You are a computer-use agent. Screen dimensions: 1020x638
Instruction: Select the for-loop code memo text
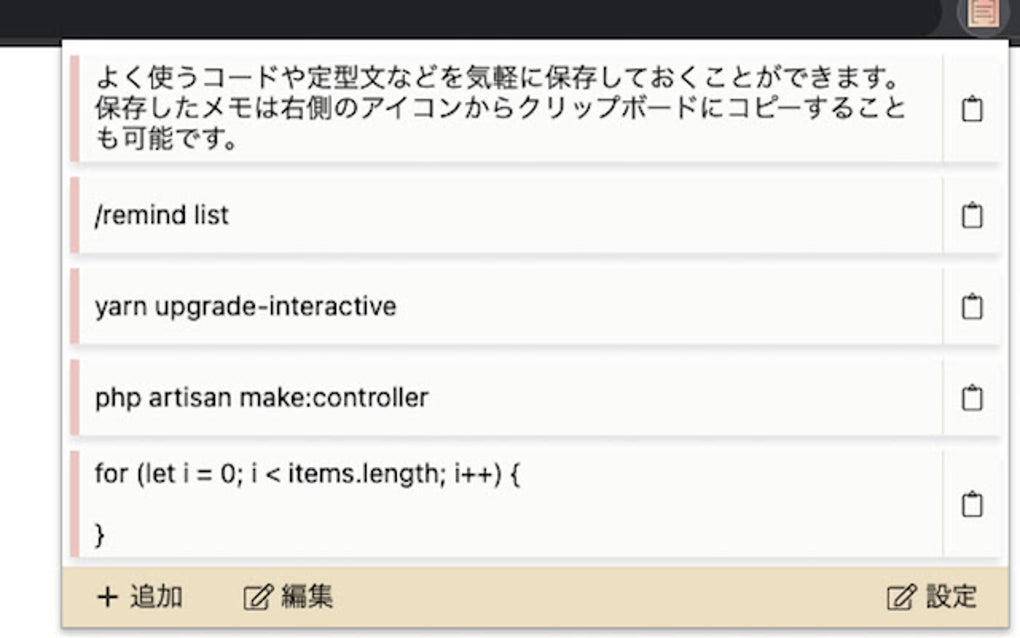click(x=308, y=475)
